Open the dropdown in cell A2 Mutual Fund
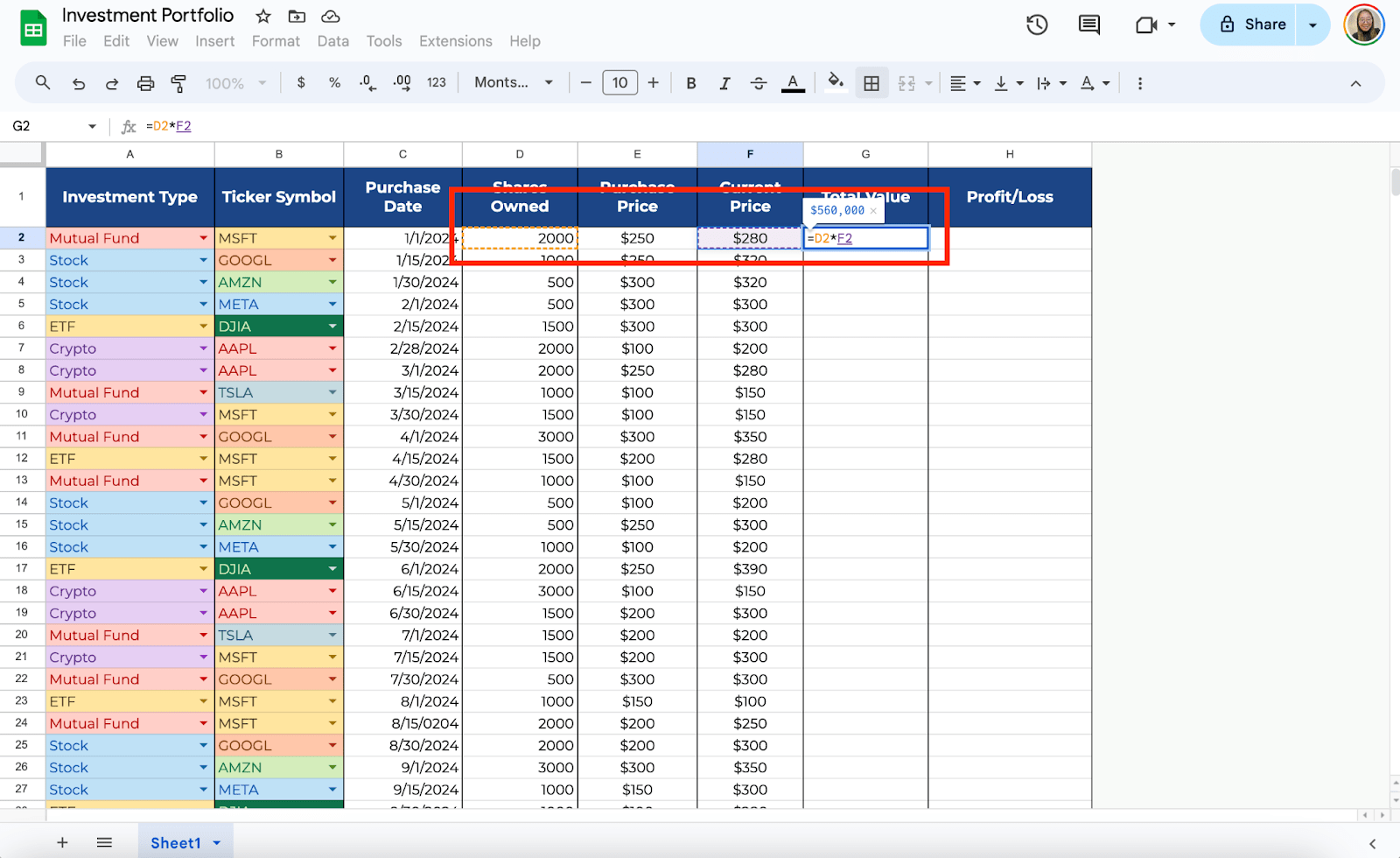The image size is (1400, 858). point(203,238)
